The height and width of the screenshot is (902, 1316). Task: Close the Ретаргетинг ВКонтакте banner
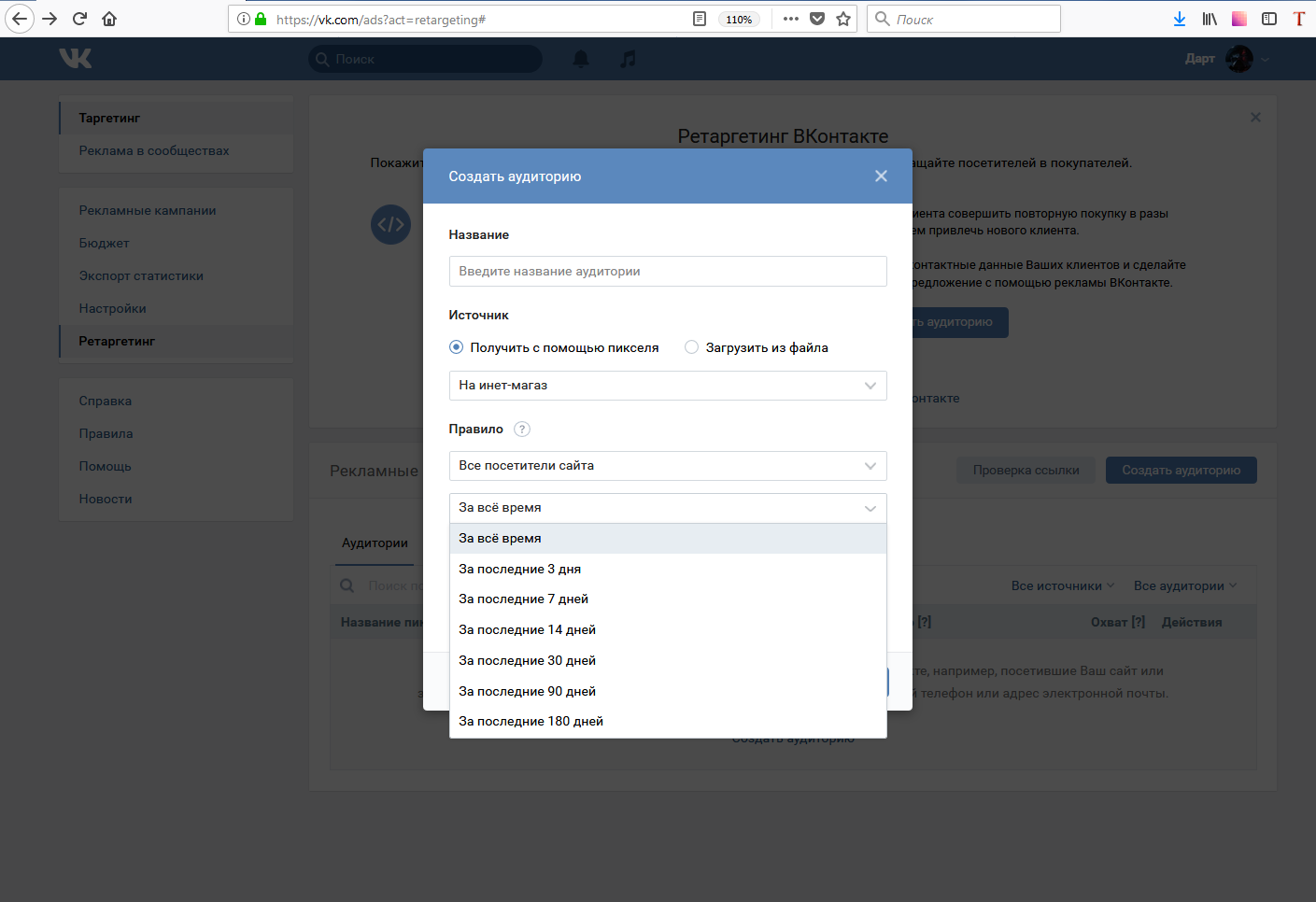pyautogui.click(x=1255, y=117)
